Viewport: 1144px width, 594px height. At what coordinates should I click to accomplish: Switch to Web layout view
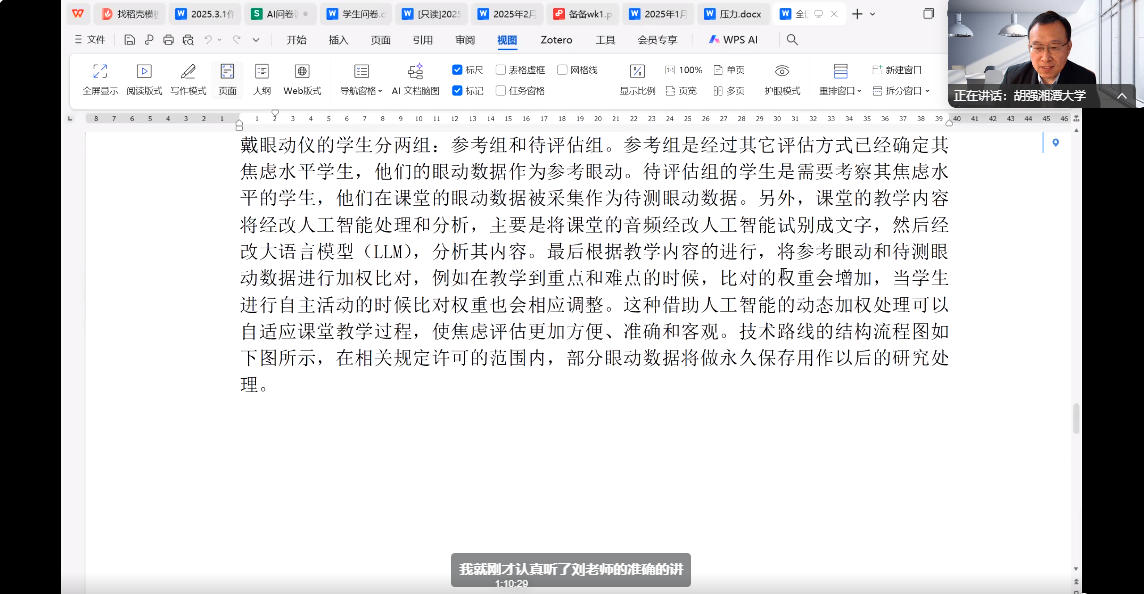pyautogui.click(x=302, y=78)
